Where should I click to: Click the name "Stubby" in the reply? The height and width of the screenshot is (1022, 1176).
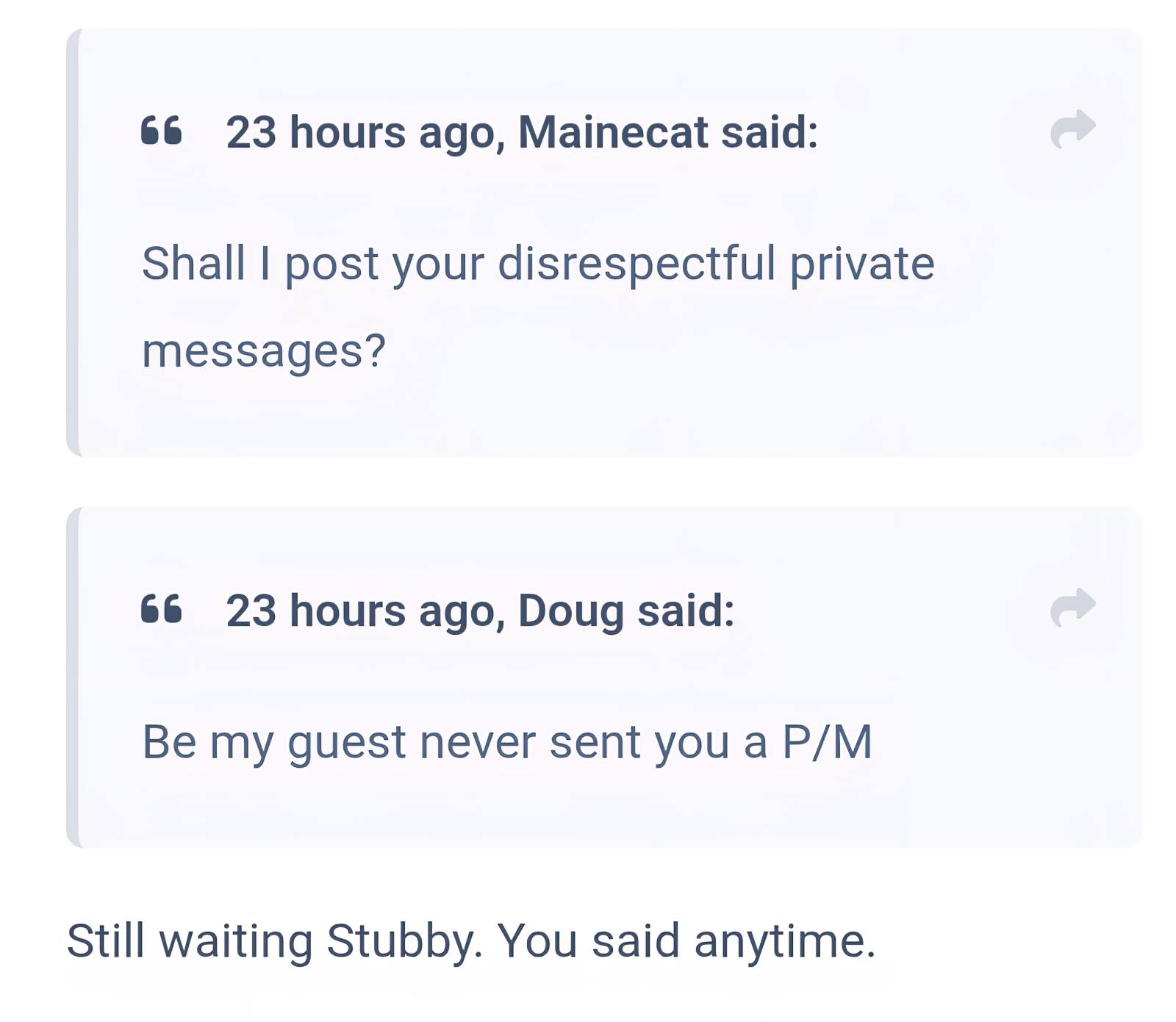point(404,940)
